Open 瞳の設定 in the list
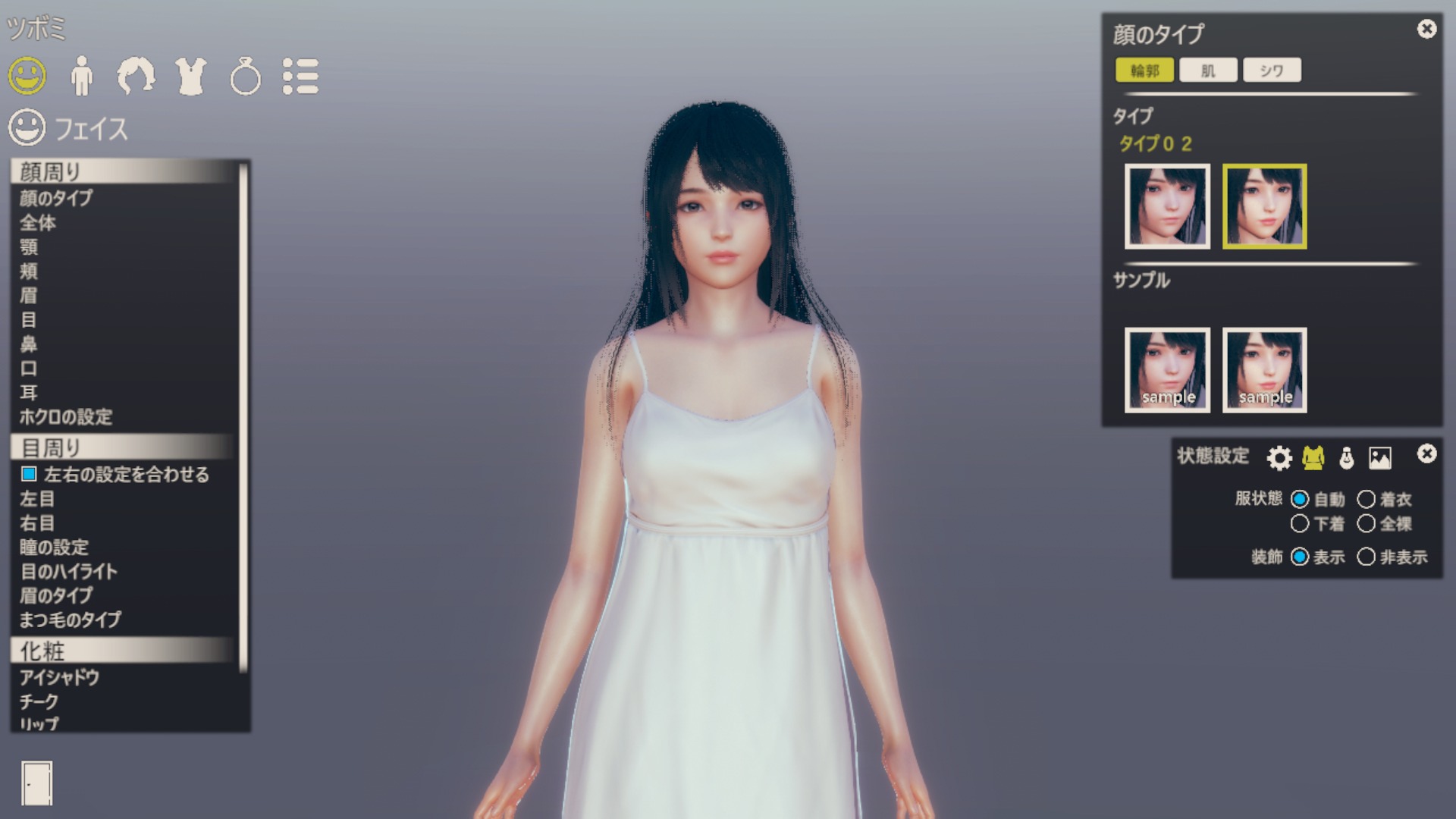The height and width of the screenshot is (819, 1456). [x=54, y=547]
